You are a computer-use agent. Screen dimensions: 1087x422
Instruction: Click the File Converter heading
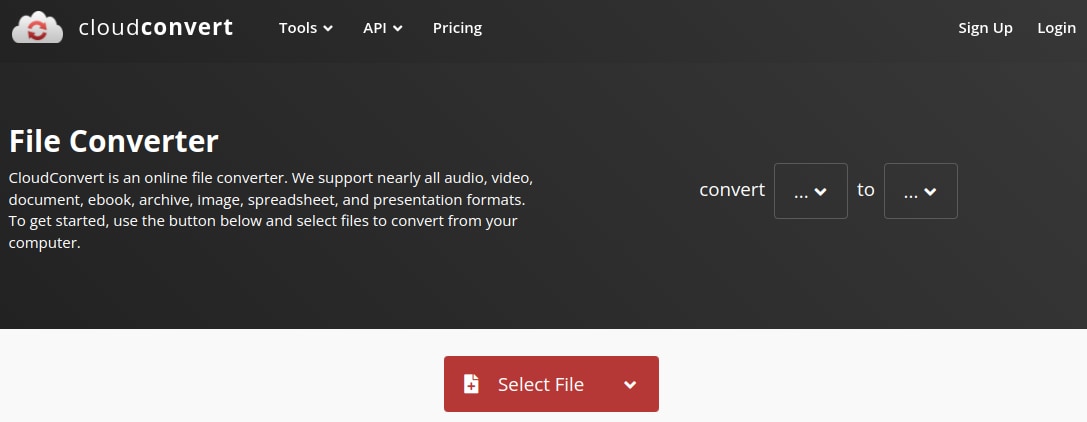[113, 141]
